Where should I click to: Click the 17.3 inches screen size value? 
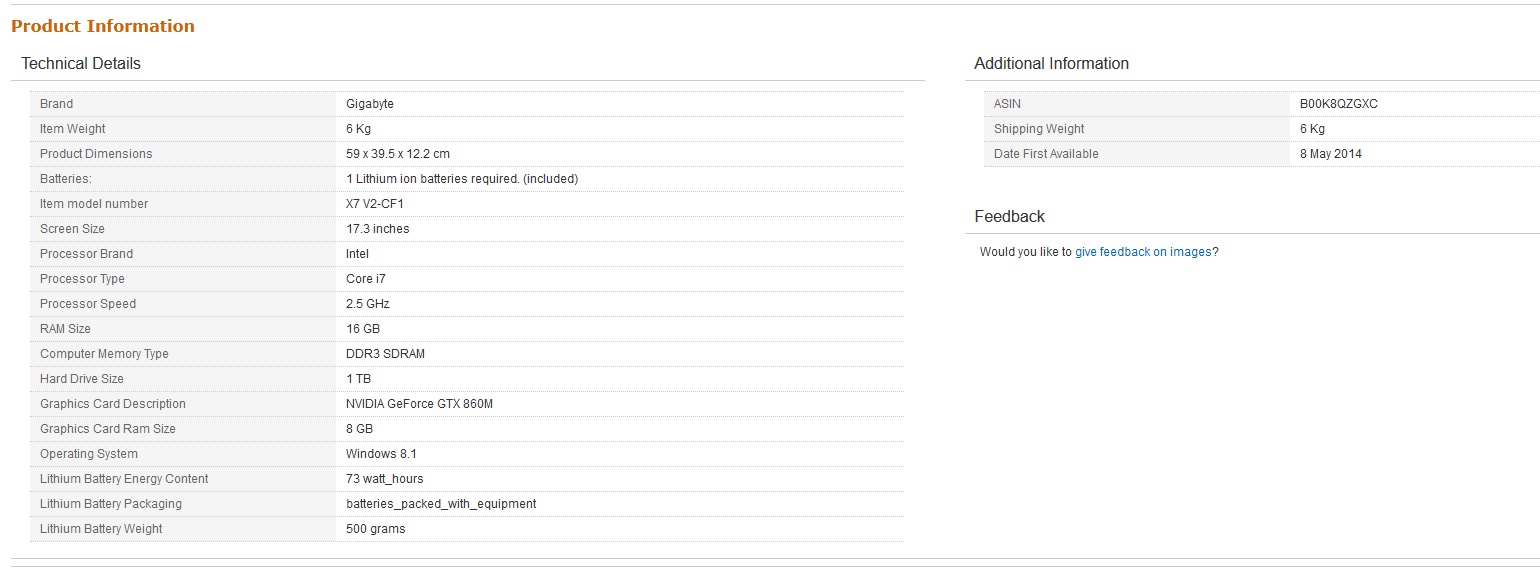377,229
